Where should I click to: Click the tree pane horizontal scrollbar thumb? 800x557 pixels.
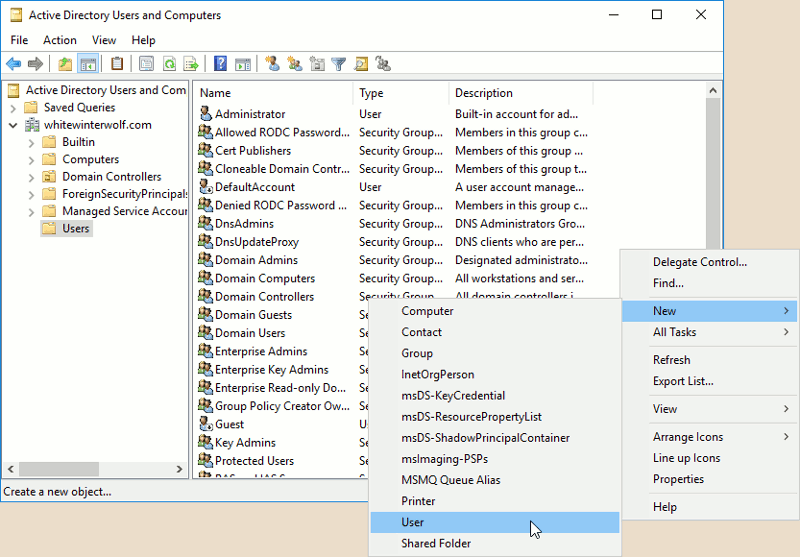coord(59,469)
